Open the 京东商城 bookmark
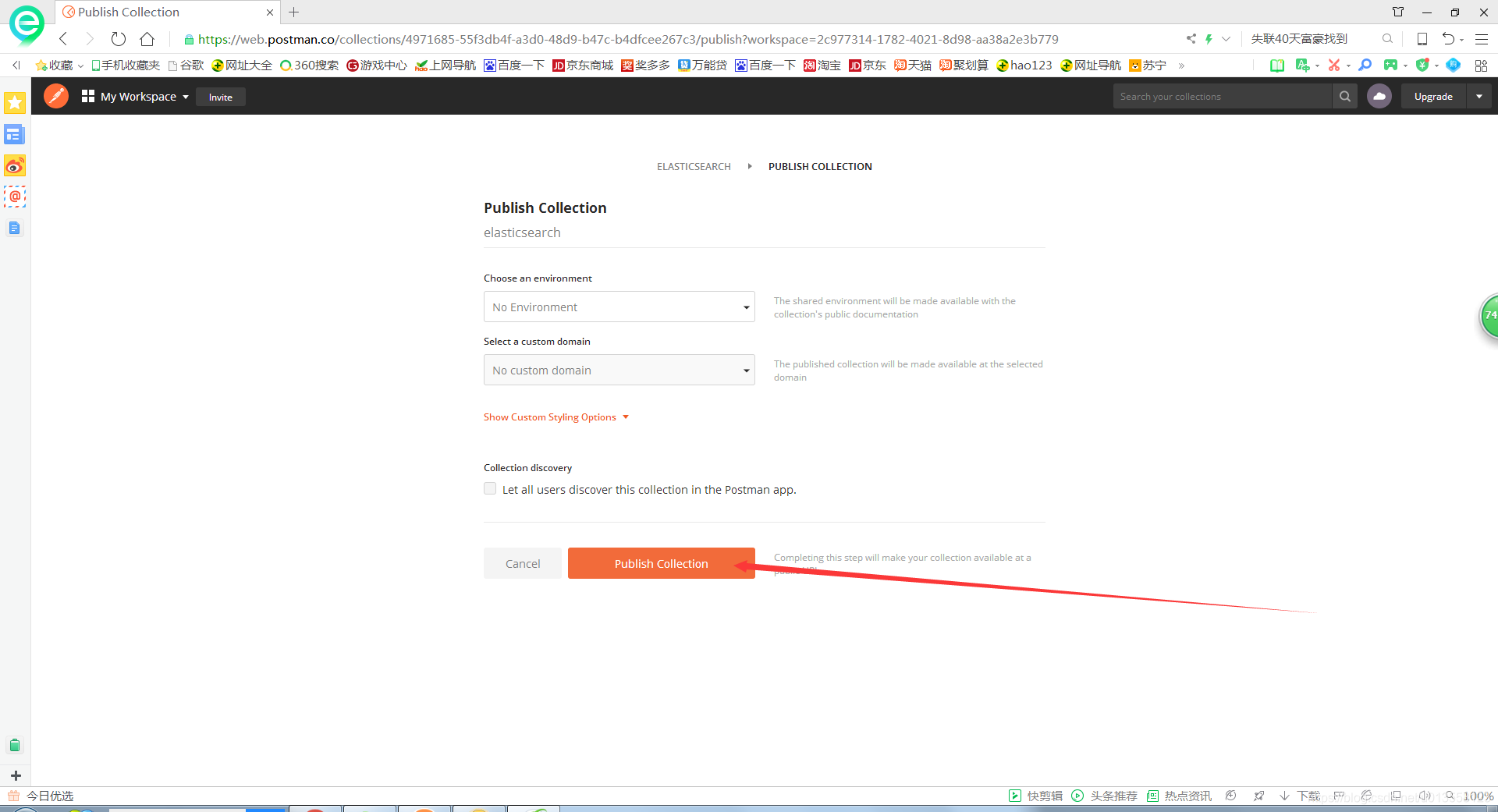 pos(583,66)
